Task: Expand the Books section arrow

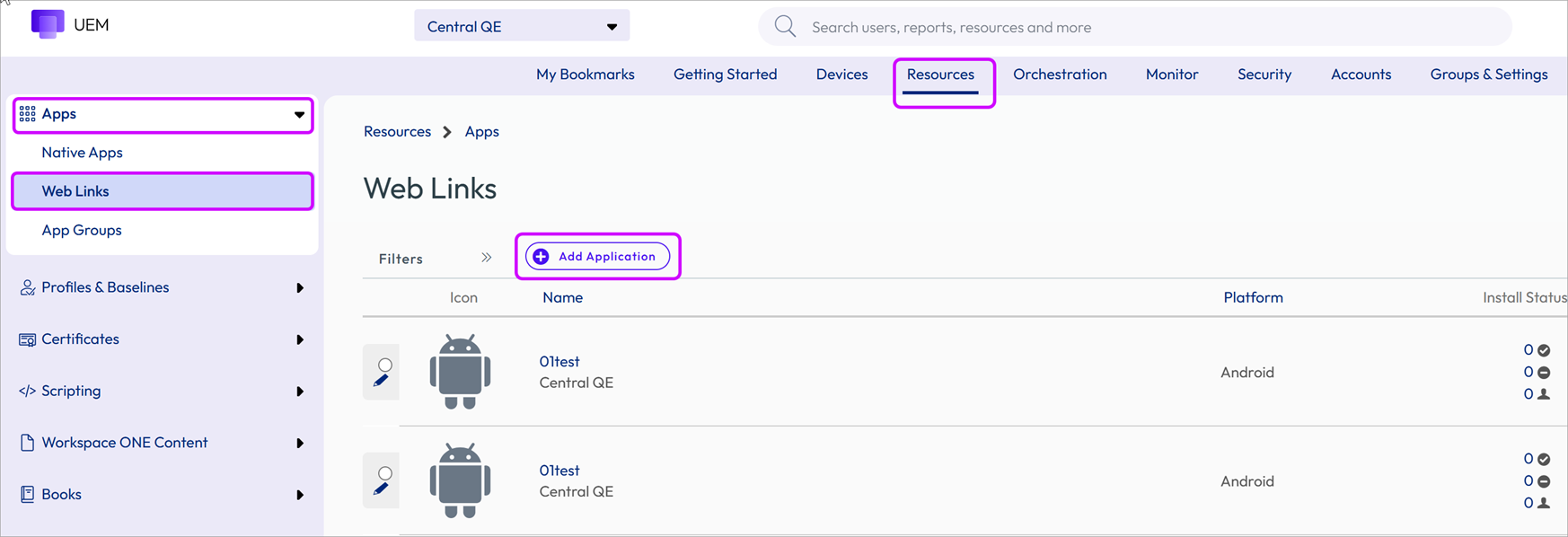Action: [300, 495]
